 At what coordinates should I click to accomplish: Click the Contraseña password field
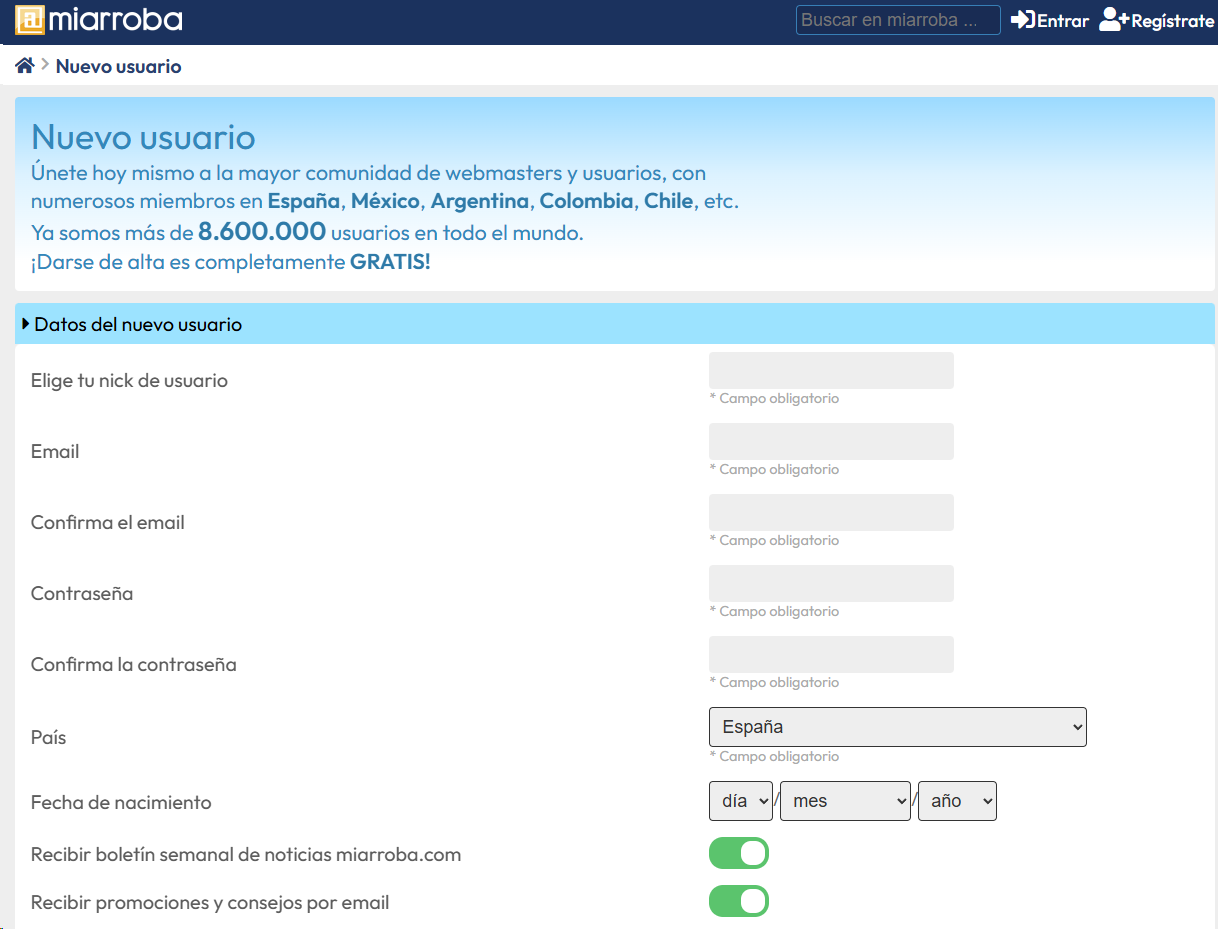pos(831,583)
